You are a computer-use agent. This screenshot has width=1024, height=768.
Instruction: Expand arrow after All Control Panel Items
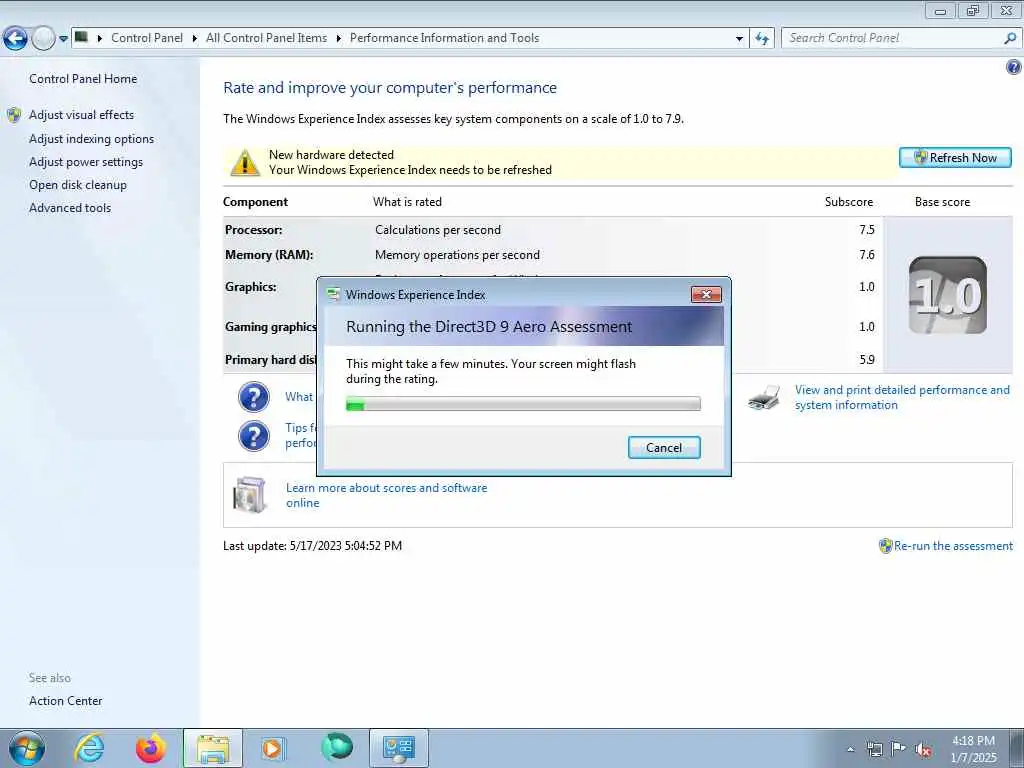coord(339,39)
